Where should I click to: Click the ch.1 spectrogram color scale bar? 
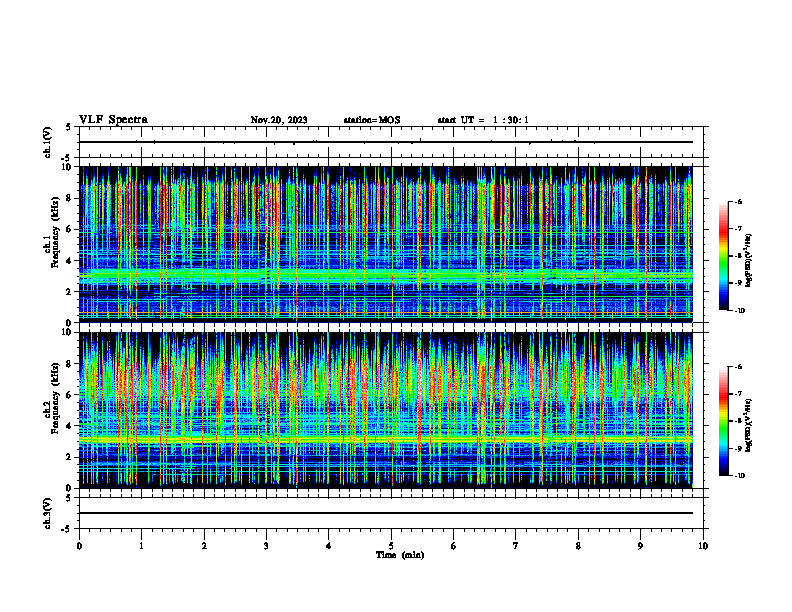(723, 256)
